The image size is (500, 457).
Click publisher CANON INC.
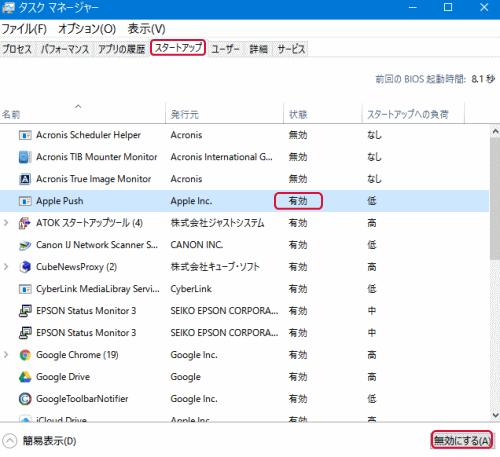pyautogui.click(x=197, y=245)
